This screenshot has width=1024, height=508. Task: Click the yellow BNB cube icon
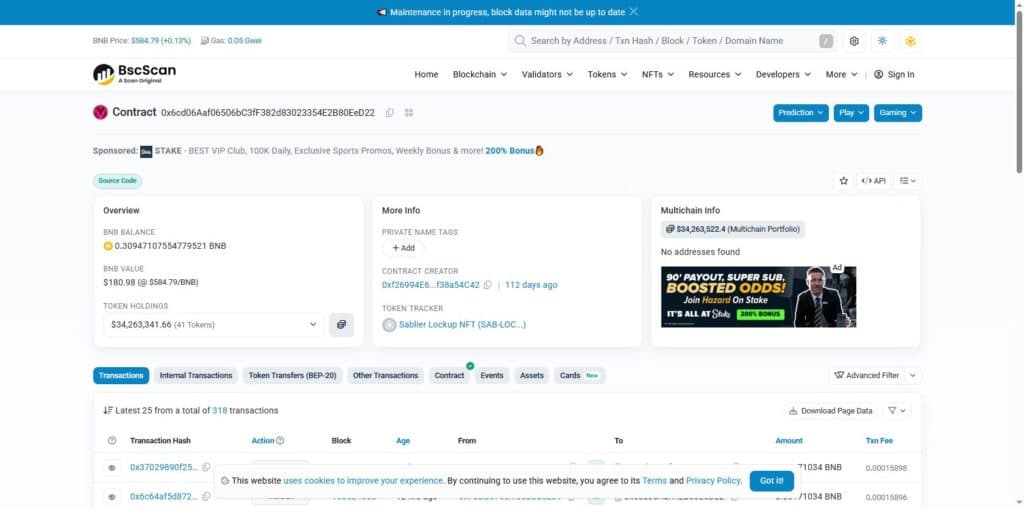[910, 40]
